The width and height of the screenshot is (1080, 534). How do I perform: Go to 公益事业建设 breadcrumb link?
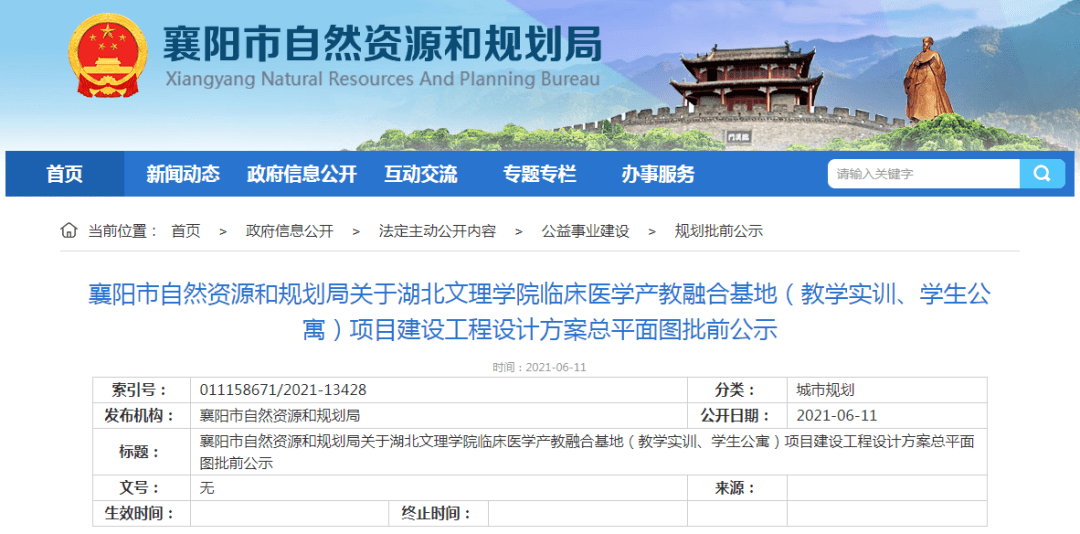click(x=585, y=232)
